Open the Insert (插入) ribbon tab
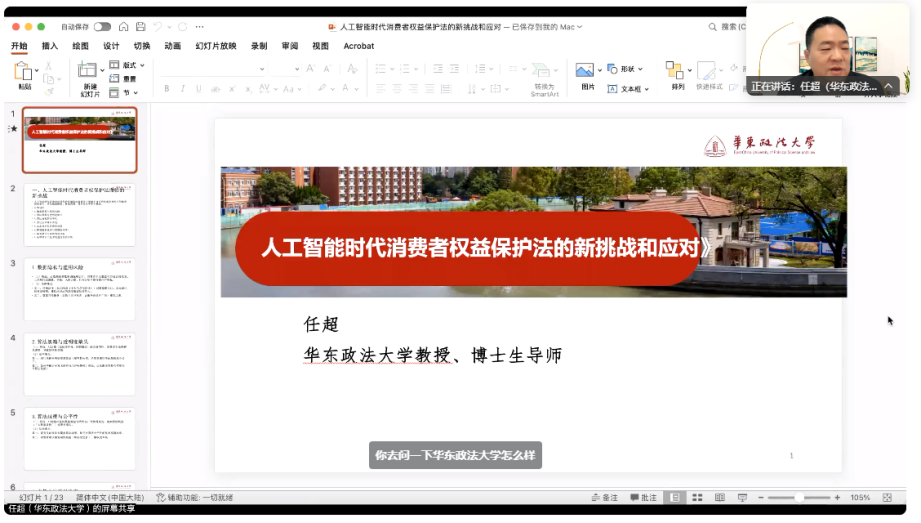Image resolution: width=921 pixels, height=523 pixels. (x=49, y=46)
